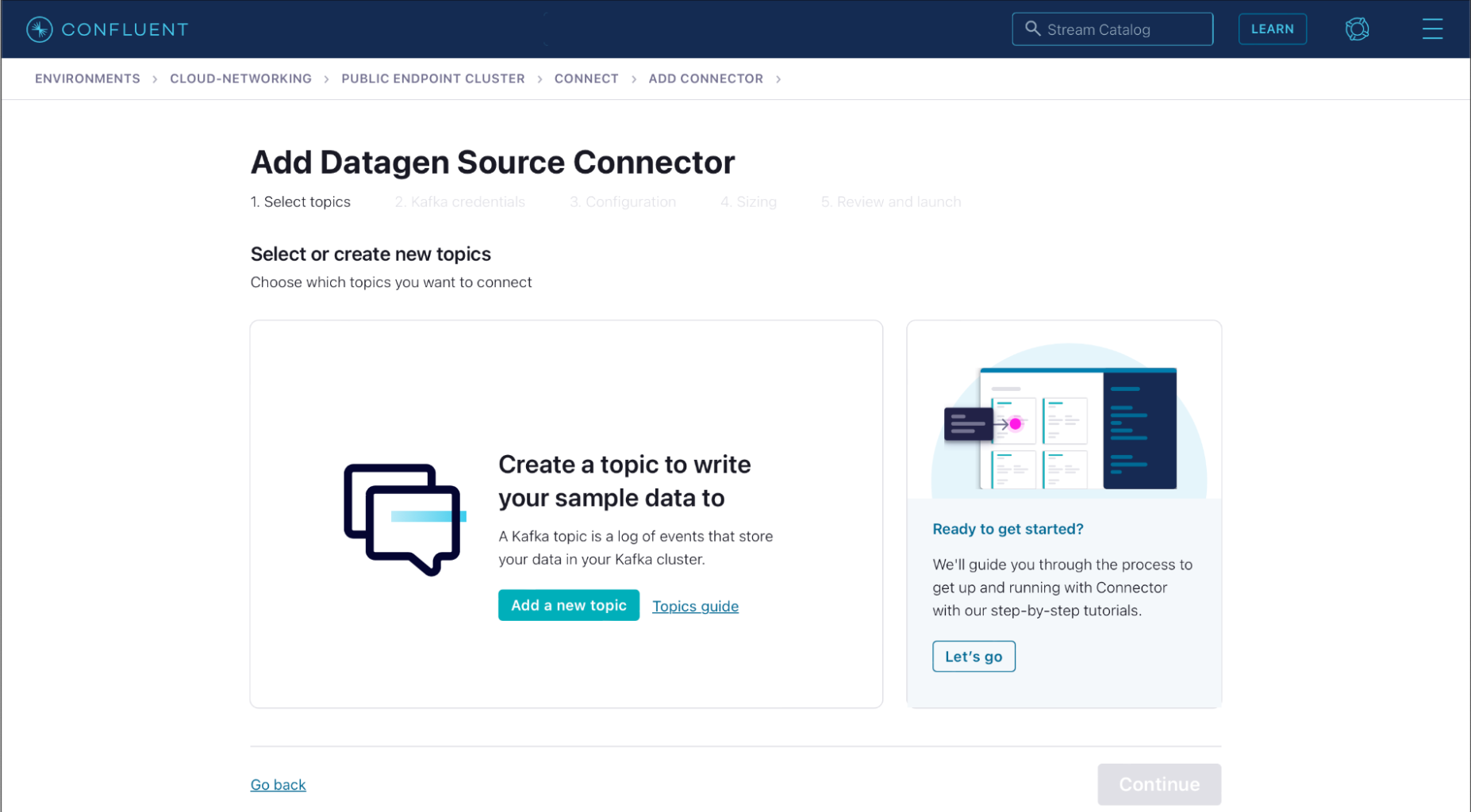
Task: Click the CONFLUENT wordmark
Action: [125, 29]
